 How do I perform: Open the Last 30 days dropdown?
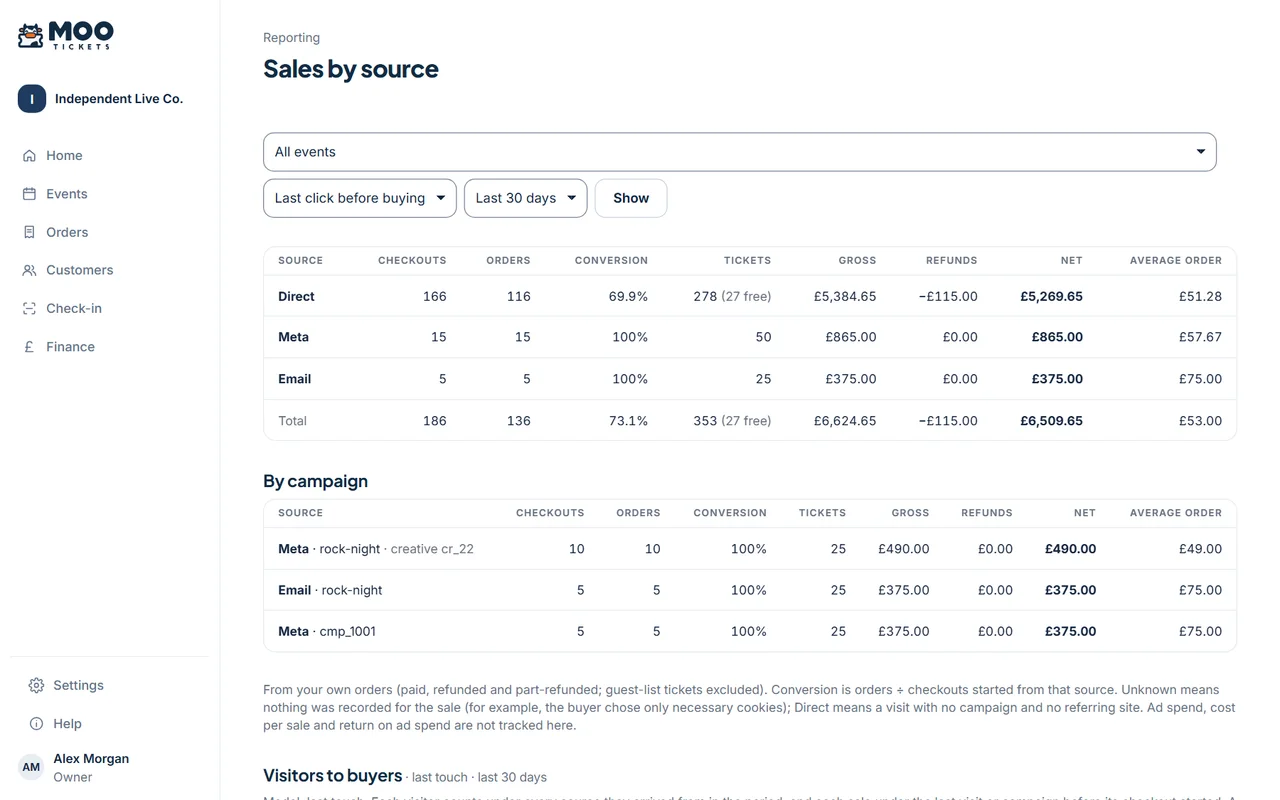coord(526,198)
